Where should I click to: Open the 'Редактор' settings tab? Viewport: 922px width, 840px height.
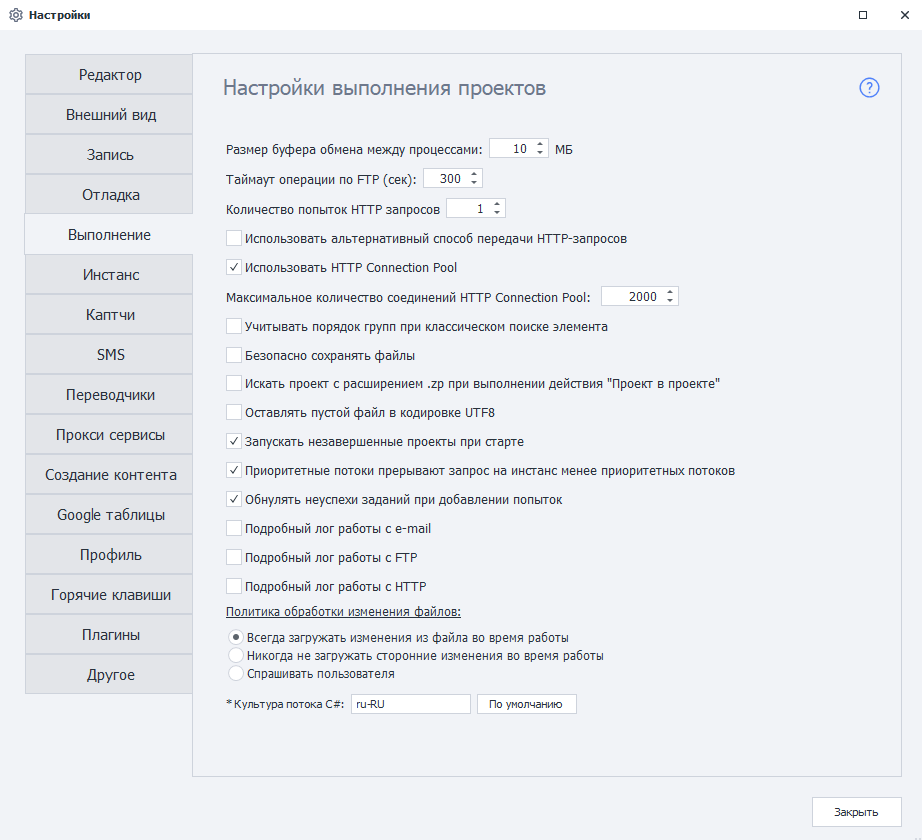click(110, 75)
